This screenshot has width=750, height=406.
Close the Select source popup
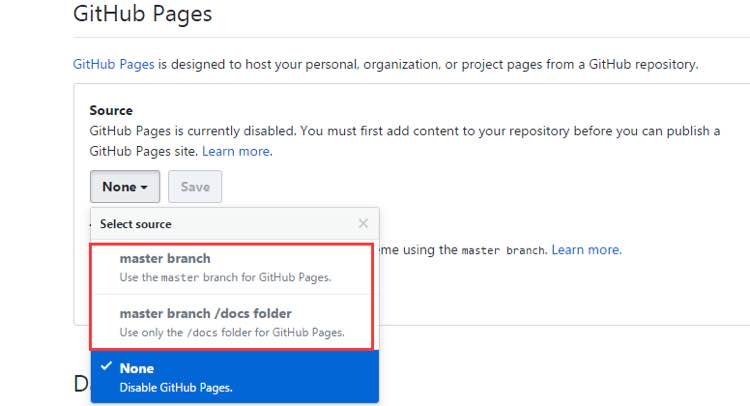pyautogui.click(x=363, y=224)
